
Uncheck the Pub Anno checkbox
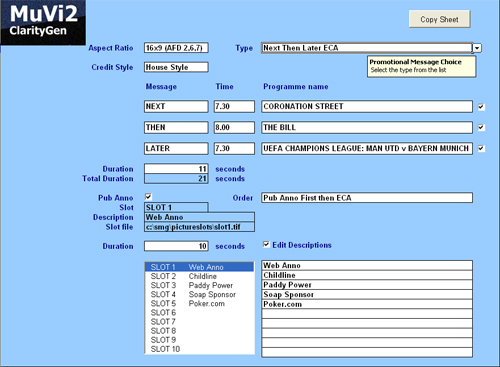coord(148,197)
